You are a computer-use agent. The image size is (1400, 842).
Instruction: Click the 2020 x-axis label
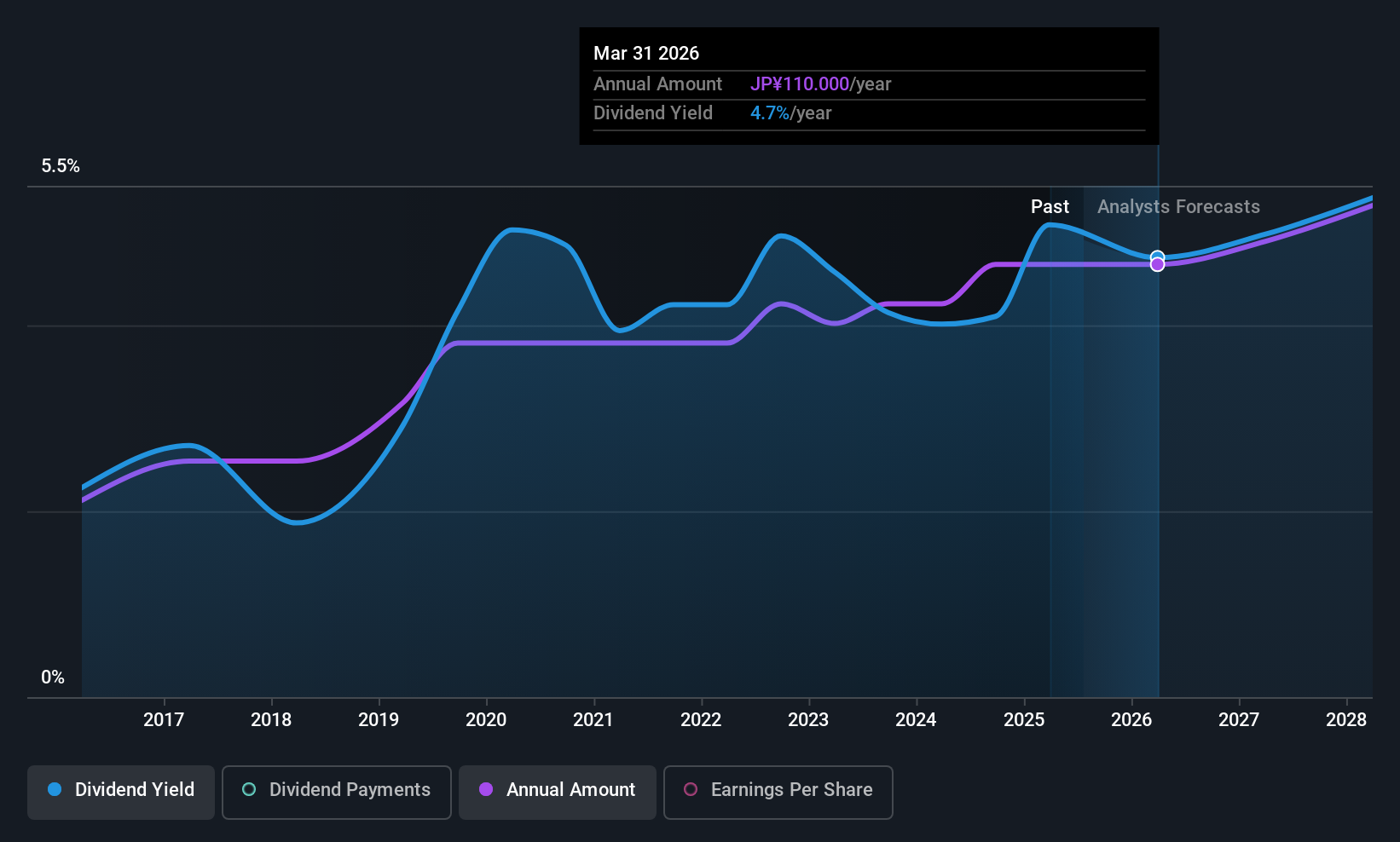pos(486,720)
